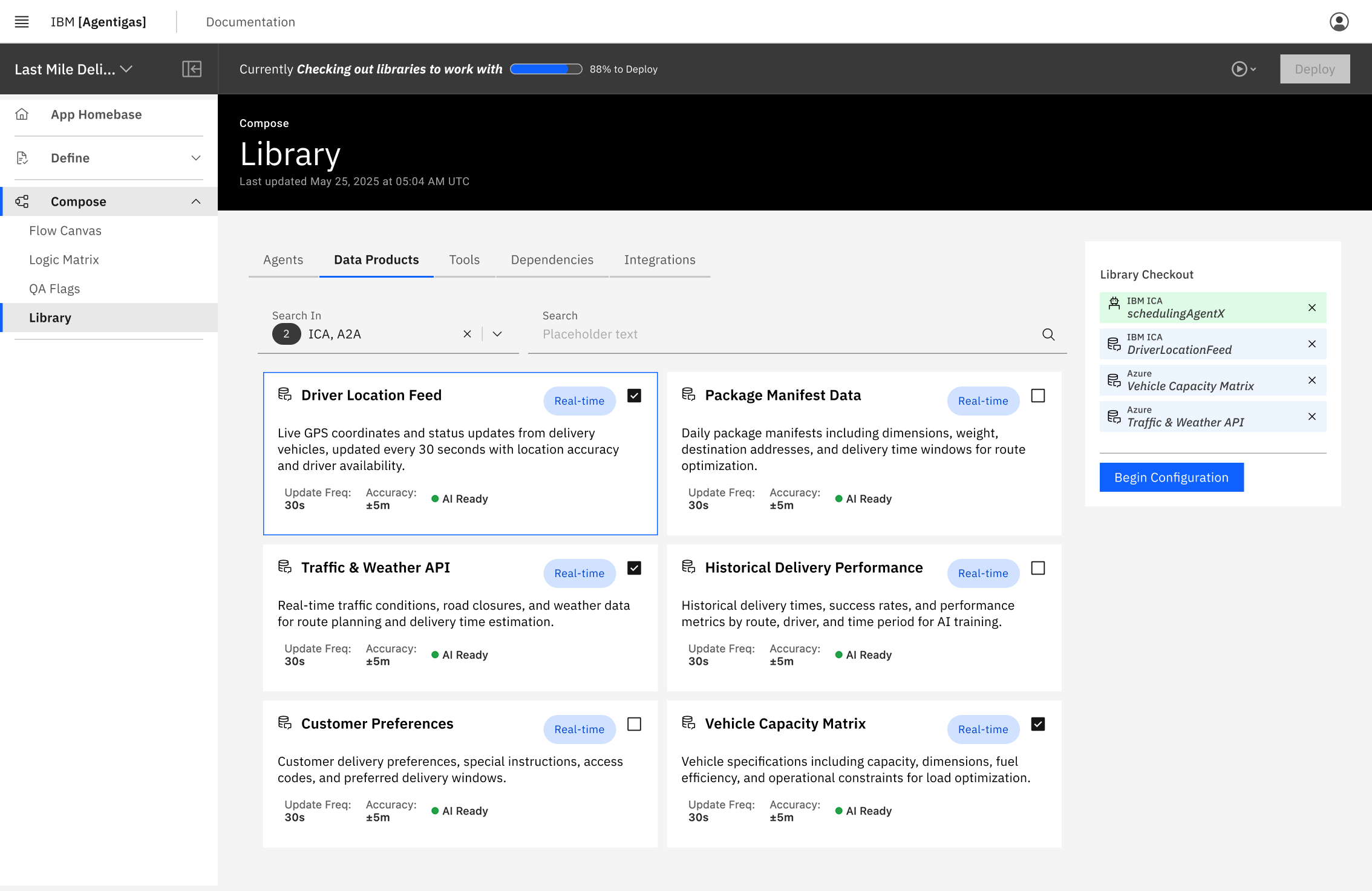Switch to the Tools tab

[x=464, y=259]
